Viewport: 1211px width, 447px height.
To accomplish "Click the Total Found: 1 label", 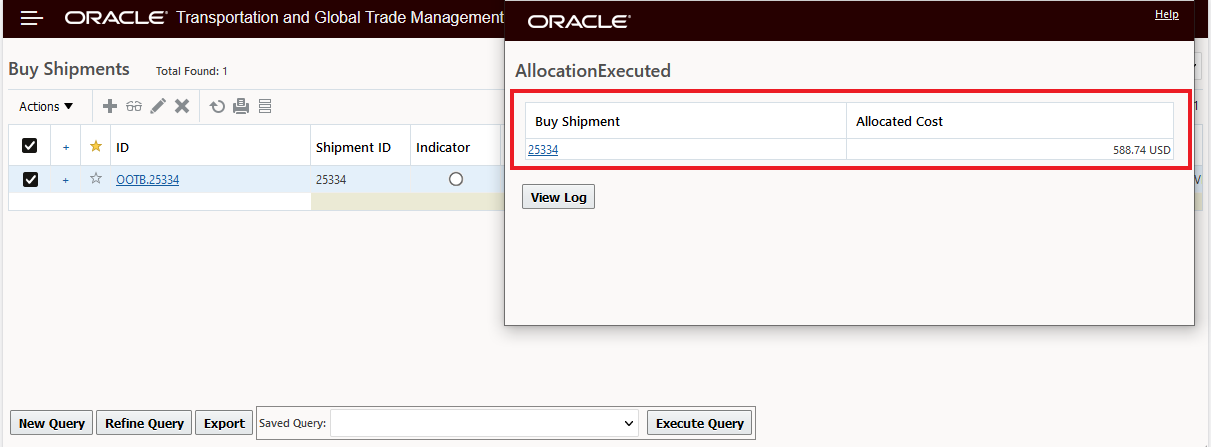I will (192, 71).
